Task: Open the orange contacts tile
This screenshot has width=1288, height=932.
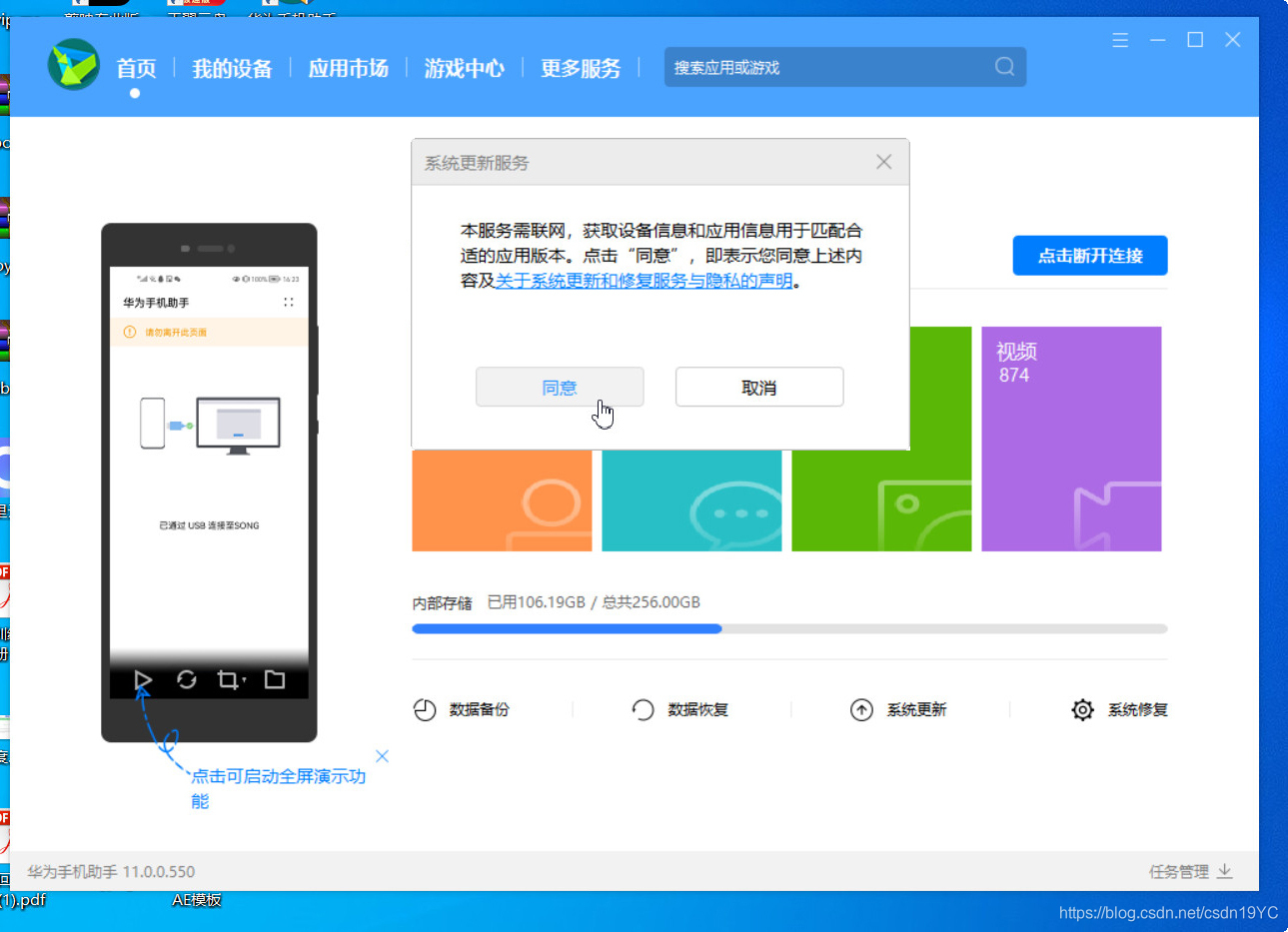Action: pos(502,500)
